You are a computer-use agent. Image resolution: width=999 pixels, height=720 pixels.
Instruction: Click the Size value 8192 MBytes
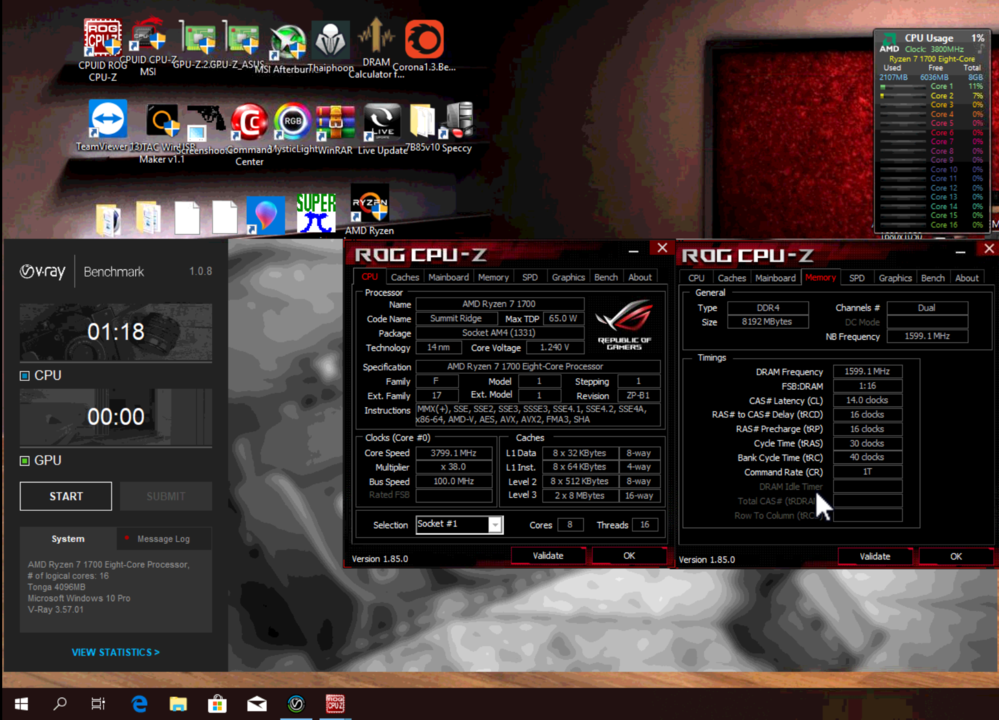click(x=768, y=322)
